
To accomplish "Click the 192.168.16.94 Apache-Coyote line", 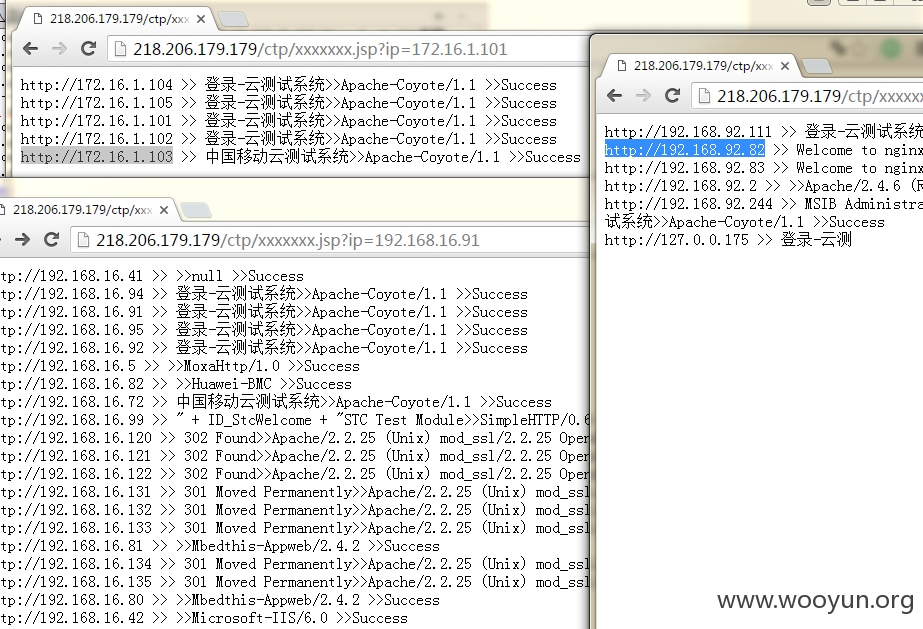I will click(x=264, y=294).
